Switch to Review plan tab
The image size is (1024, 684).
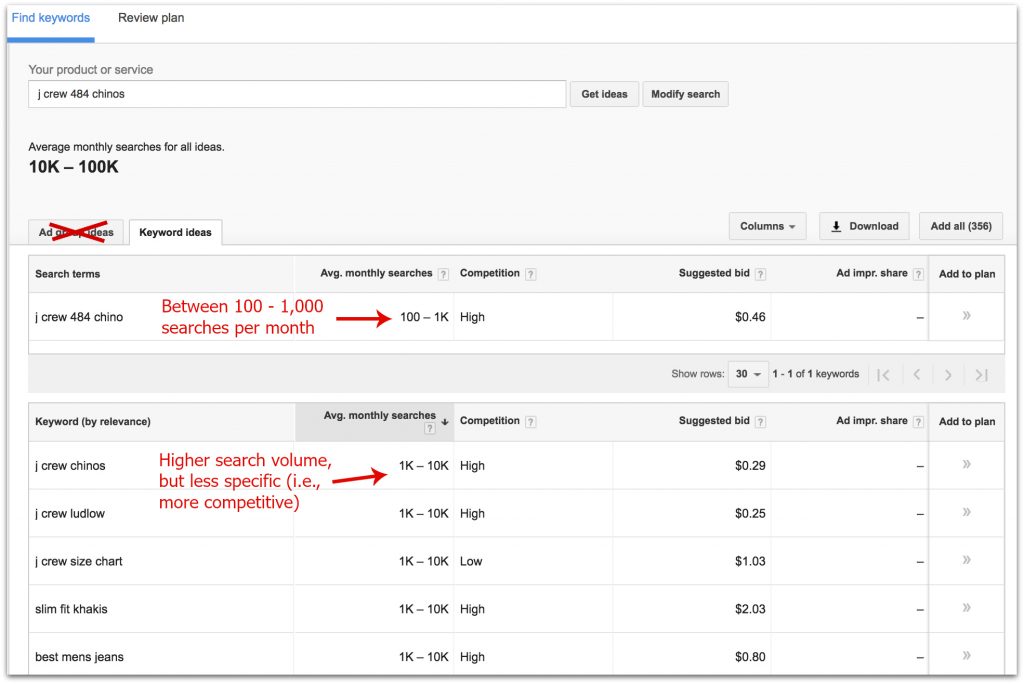tap(151, 18)
